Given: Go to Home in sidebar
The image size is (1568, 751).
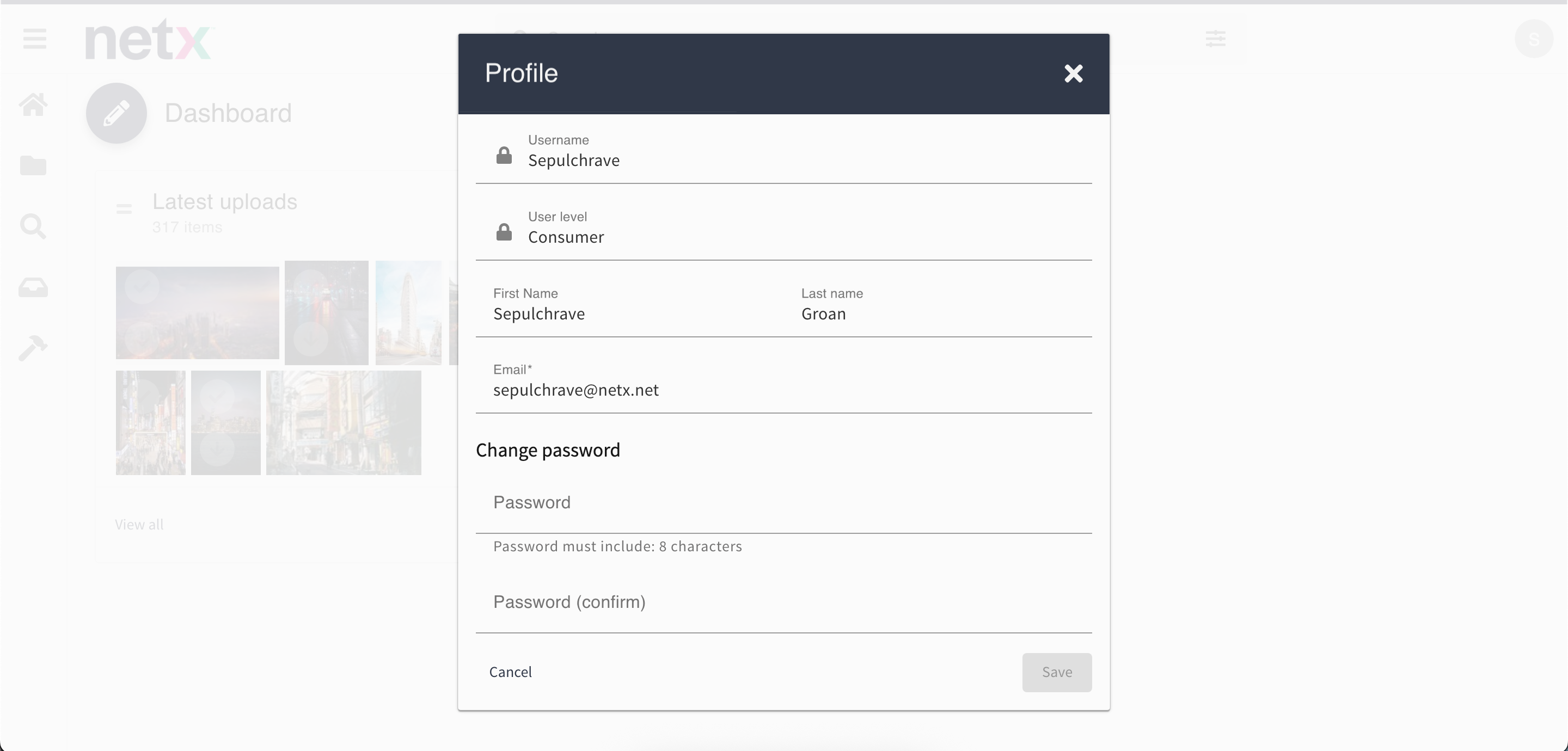Looking at the screenshot, I should click(33, 104).
